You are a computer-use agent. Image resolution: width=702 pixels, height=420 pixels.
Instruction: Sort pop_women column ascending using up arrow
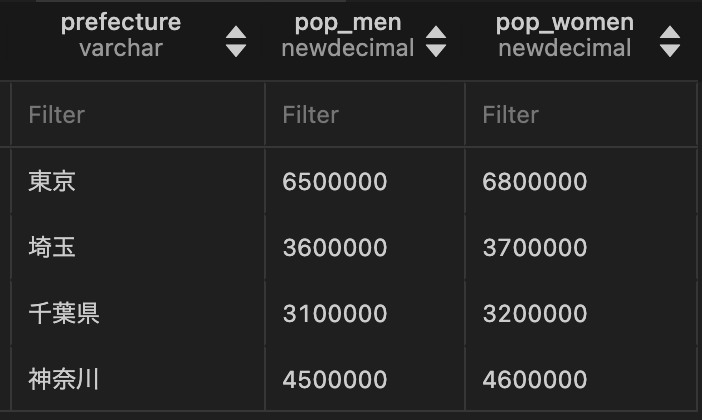[670, 33]
